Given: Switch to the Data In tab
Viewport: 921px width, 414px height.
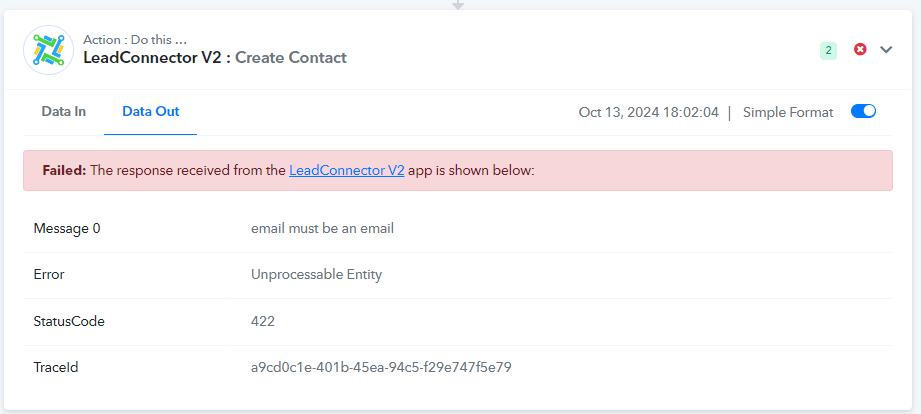Looking at the screenshot, I should point(63,112).
